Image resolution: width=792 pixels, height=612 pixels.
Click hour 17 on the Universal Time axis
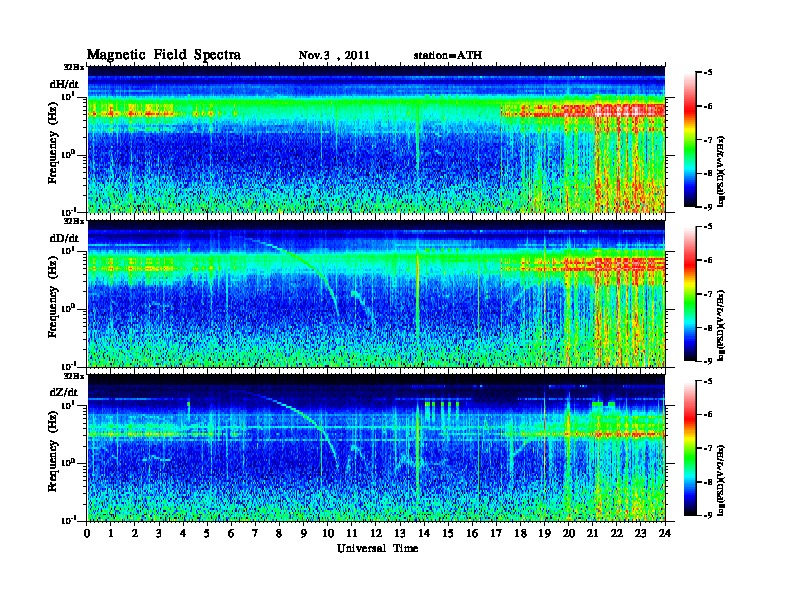point(497,533)
